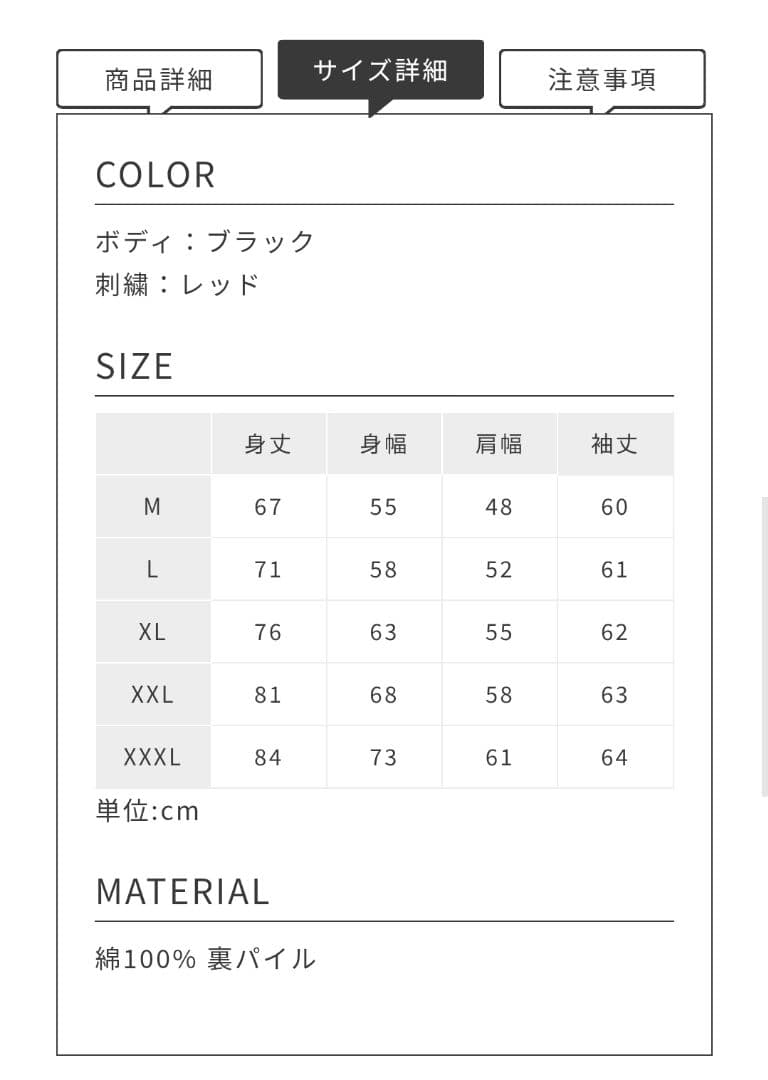Viewport: 768px width, 1080px height.
Task: Click the SIZE section heading
Action: coord(133,366)
